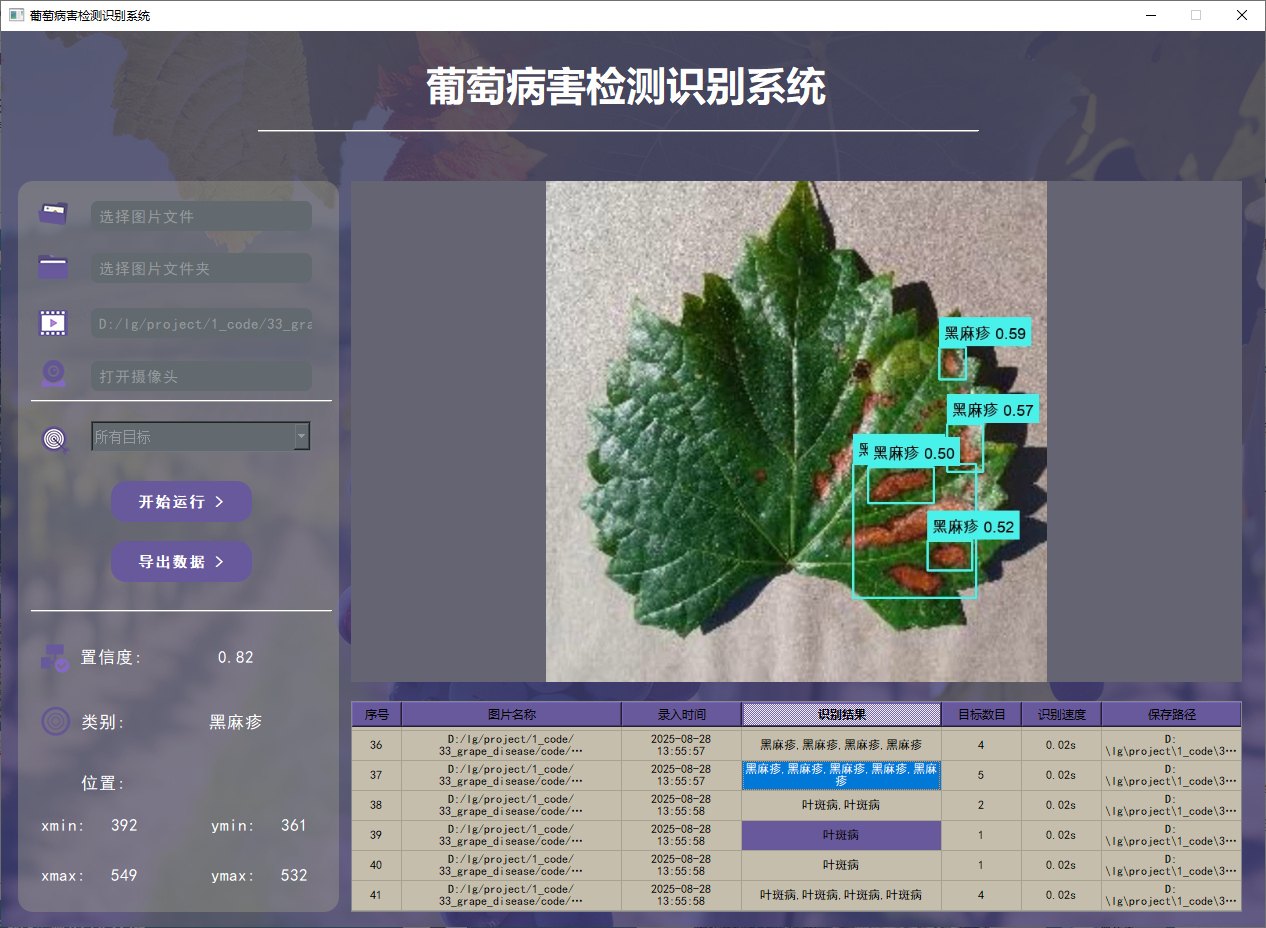Select row number 40 cell
This screenshot has width=1266, height=928.
click(x=376, y=865)
